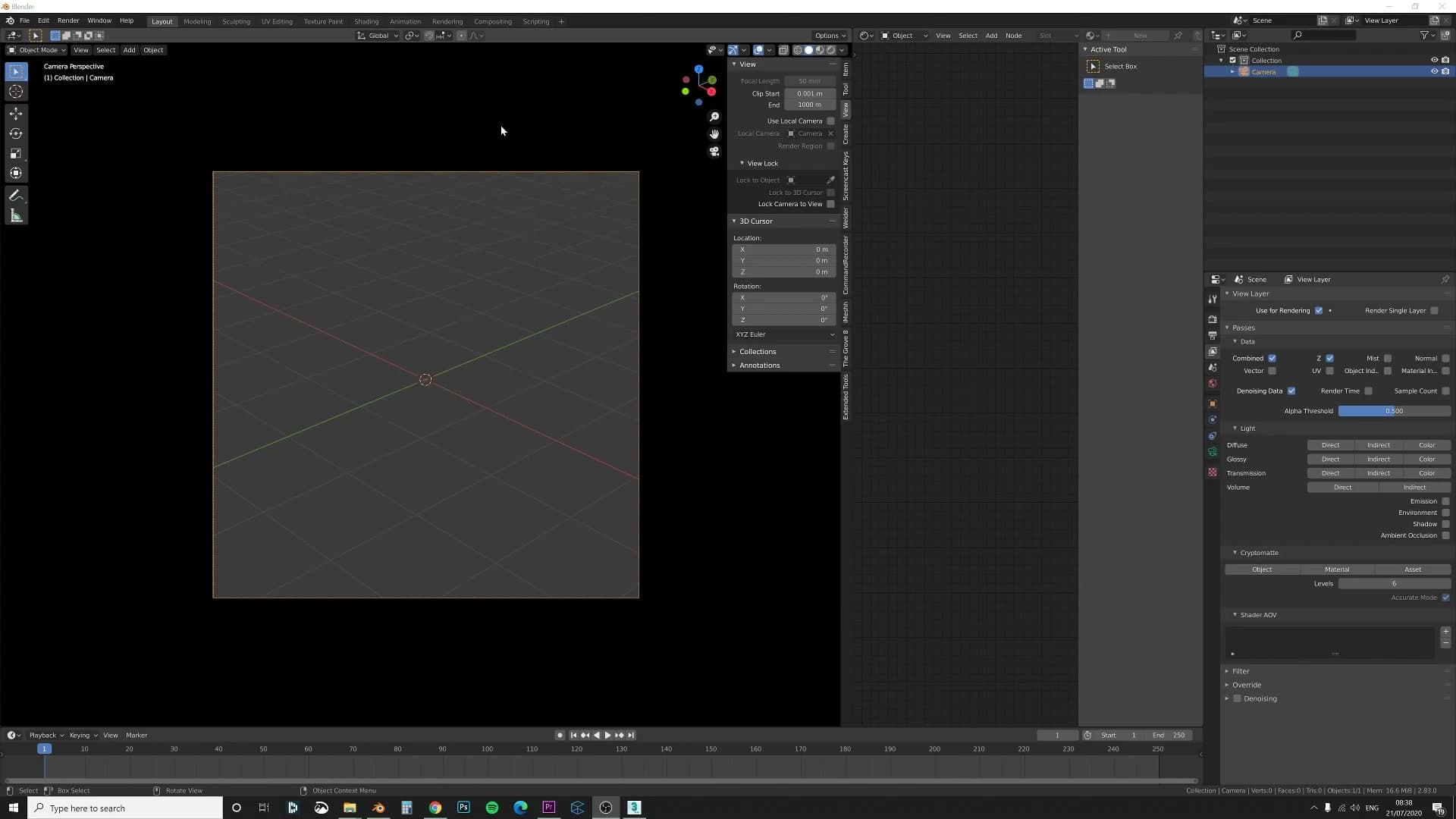Toggle camera view icon in viewport
This screenshot has width=1456, height=819.
tap(714, 152)
